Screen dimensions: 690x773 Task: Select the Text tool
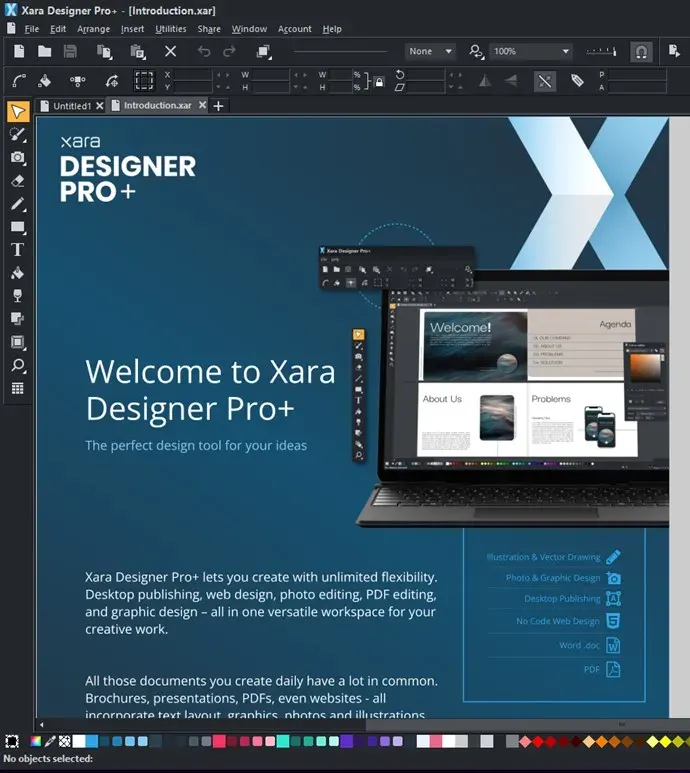click(x=18, y=249)
